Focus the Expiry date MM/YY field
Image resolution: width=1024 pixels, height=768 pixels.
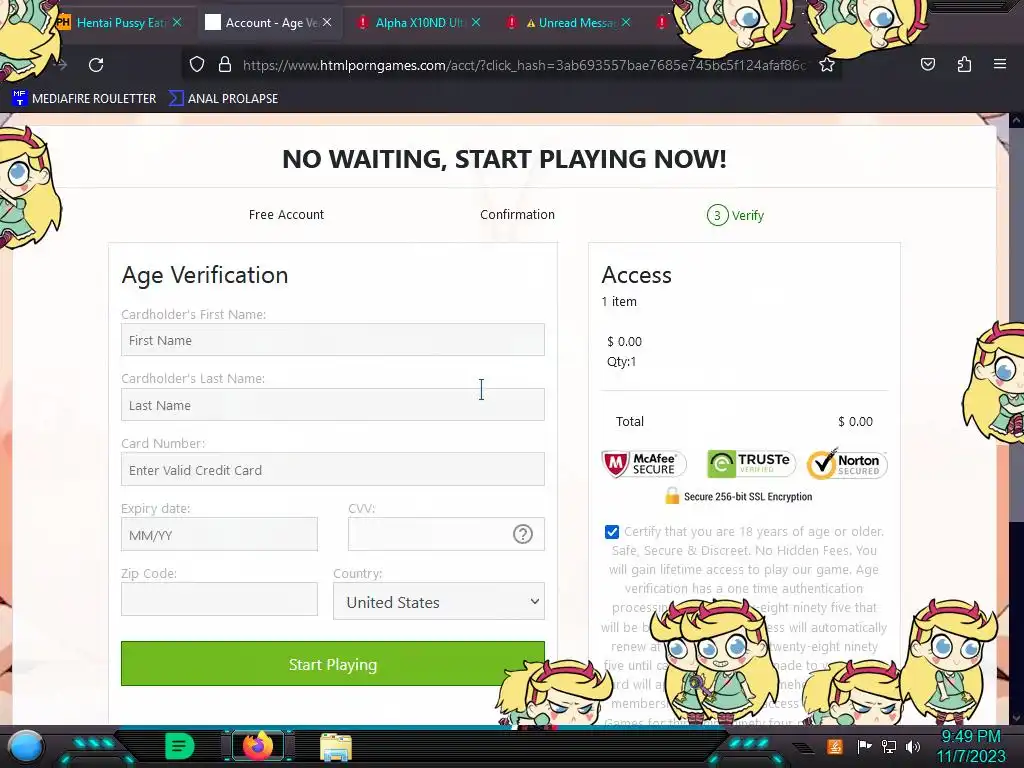click(x=219, y=534)
